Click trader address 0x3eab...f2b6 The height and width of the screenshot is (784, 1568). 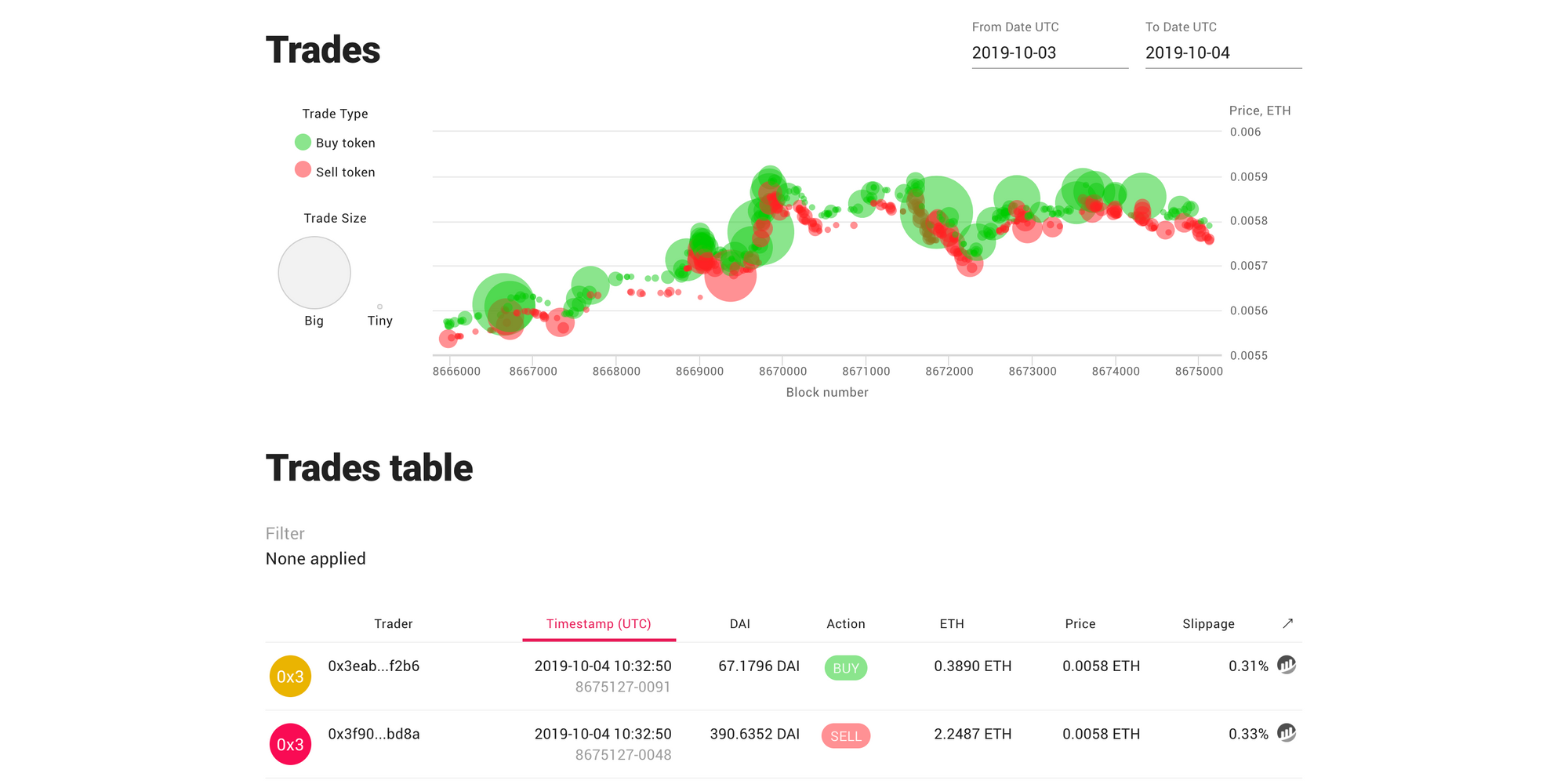[x=373, y=666]
